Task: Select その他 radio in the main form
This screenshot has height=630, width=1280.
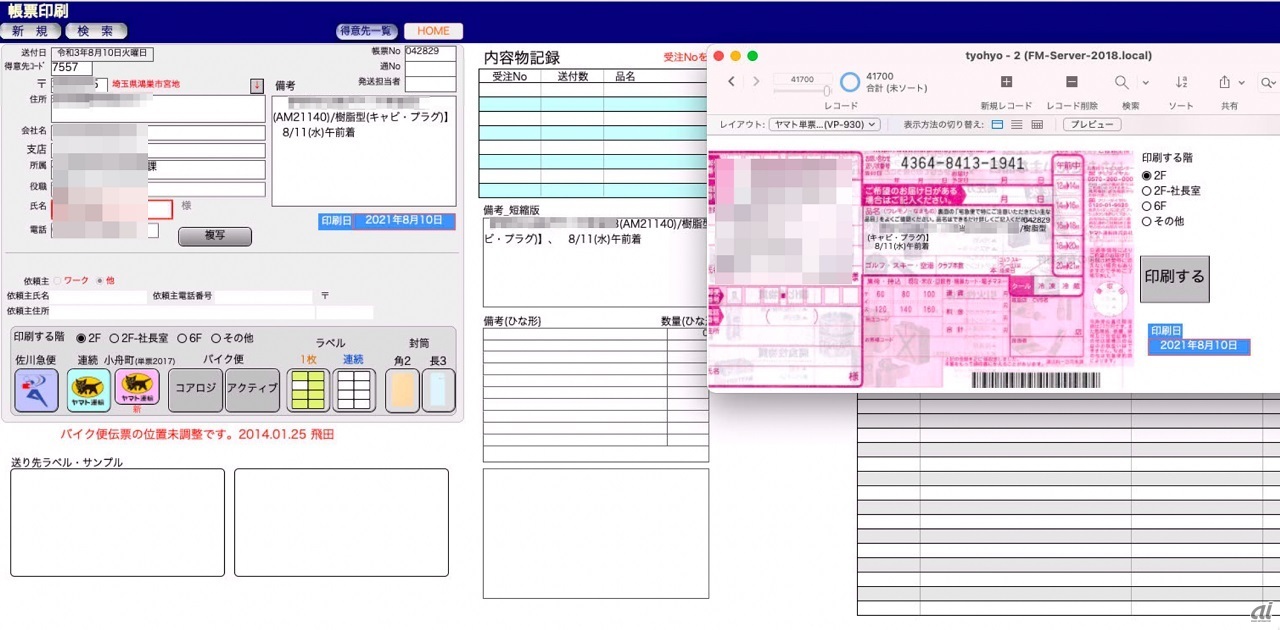Action: [215, 338]
